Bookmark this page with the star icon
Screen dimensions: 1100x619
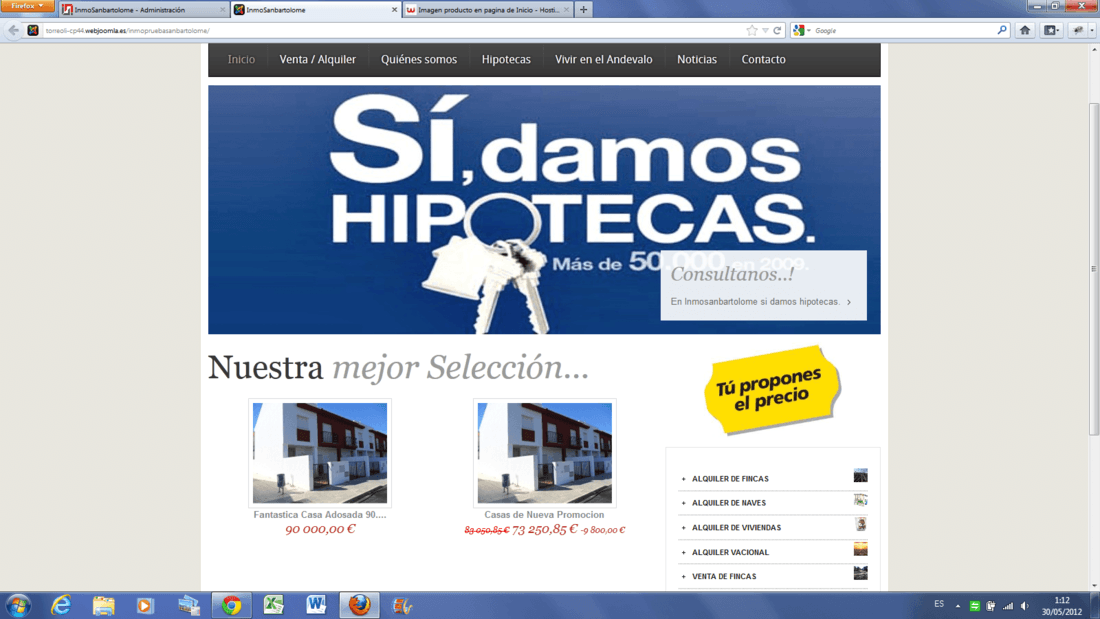coord(752,30)
